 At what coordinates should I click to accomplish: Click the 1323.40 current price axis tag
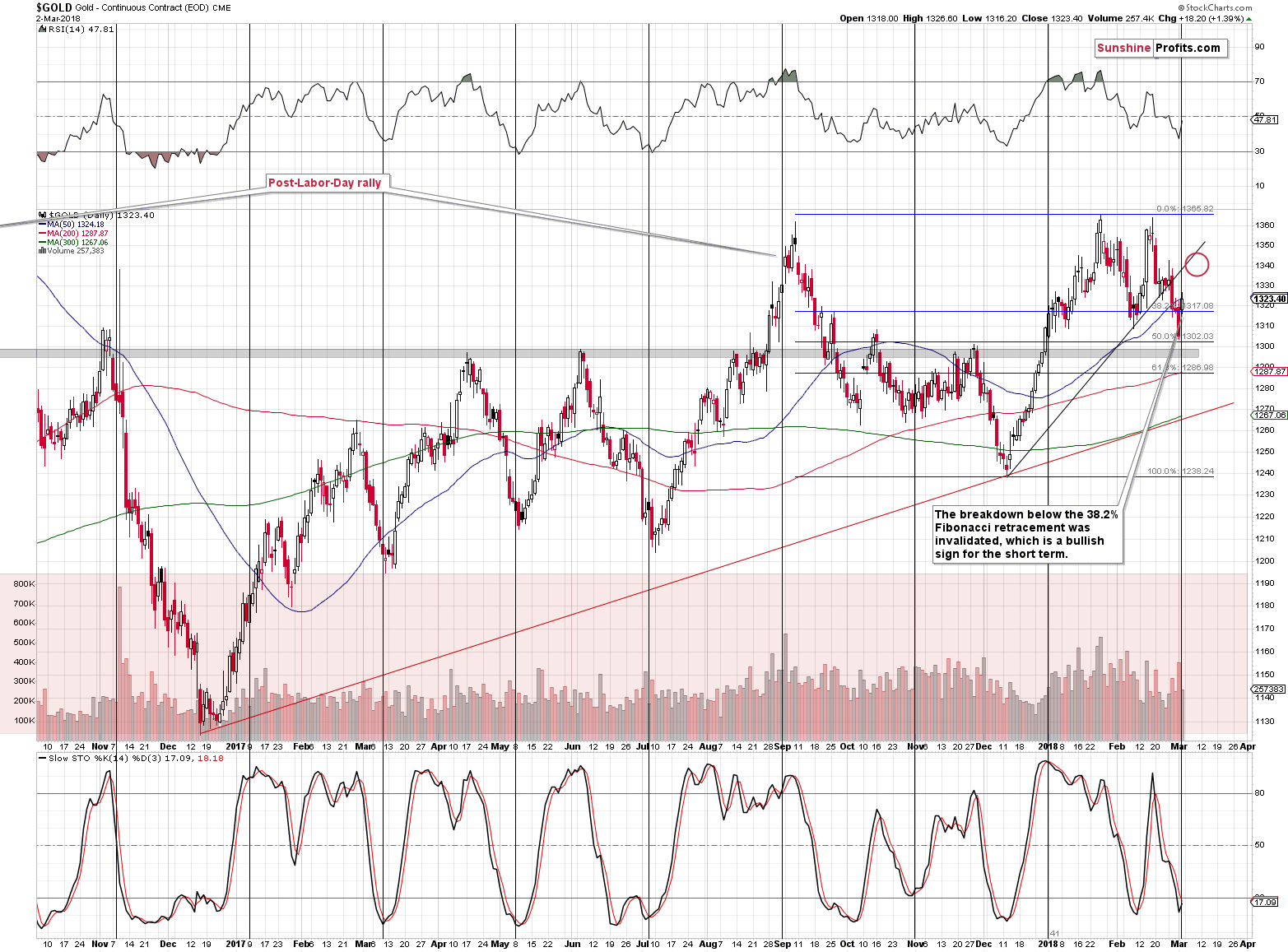pyautogui.click(x=1270, y=299)
